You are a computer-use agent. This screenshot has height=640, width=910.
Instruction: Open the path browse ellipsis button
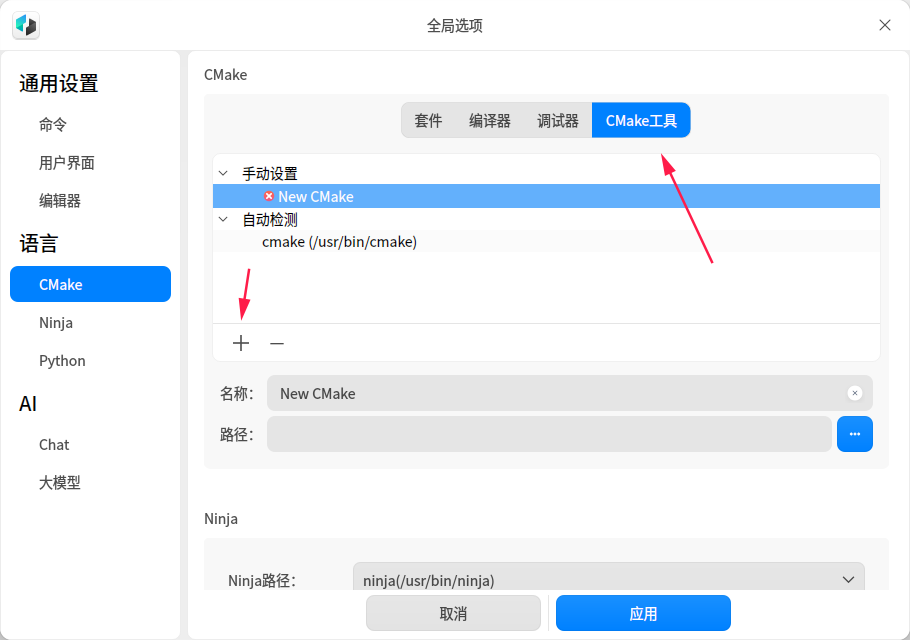click(x=854, y=434)
